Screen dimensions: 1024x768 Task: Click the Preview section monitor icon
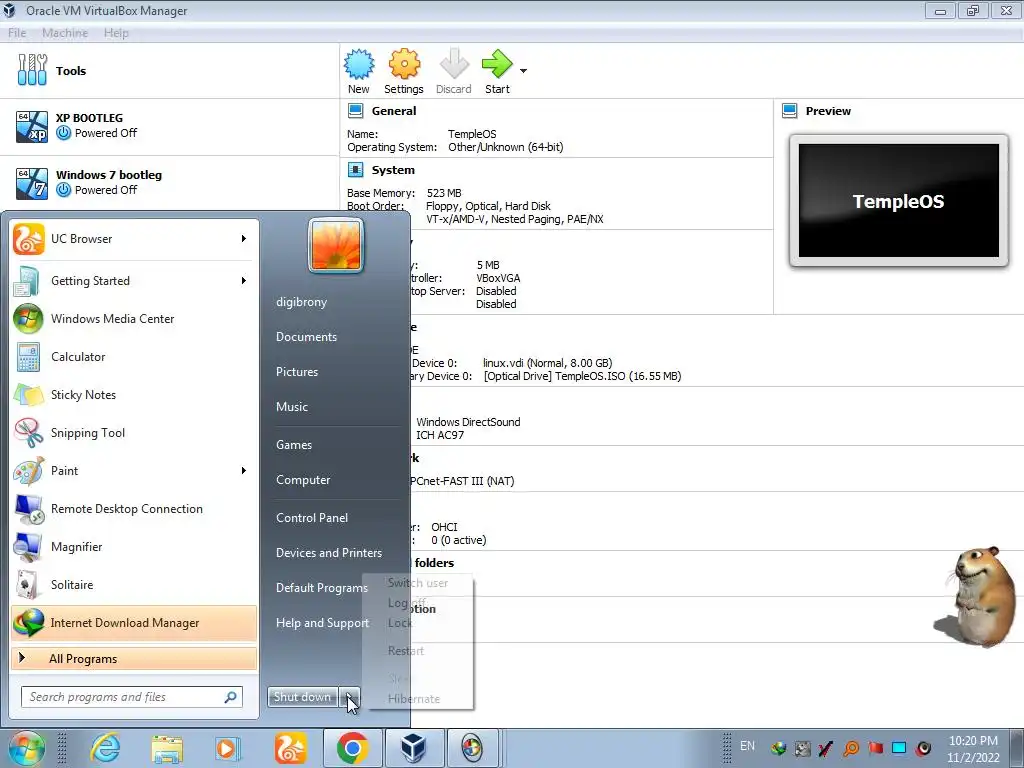[x=790, y=111]
